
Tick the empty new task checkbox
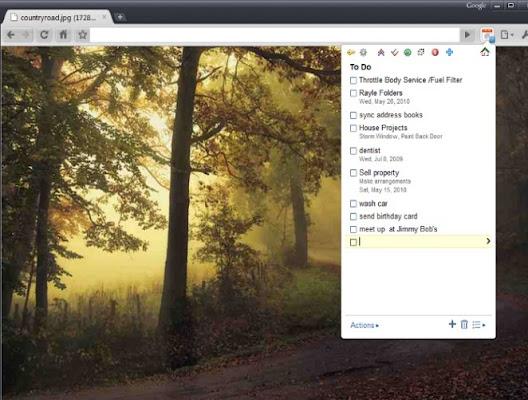(353, 242)
